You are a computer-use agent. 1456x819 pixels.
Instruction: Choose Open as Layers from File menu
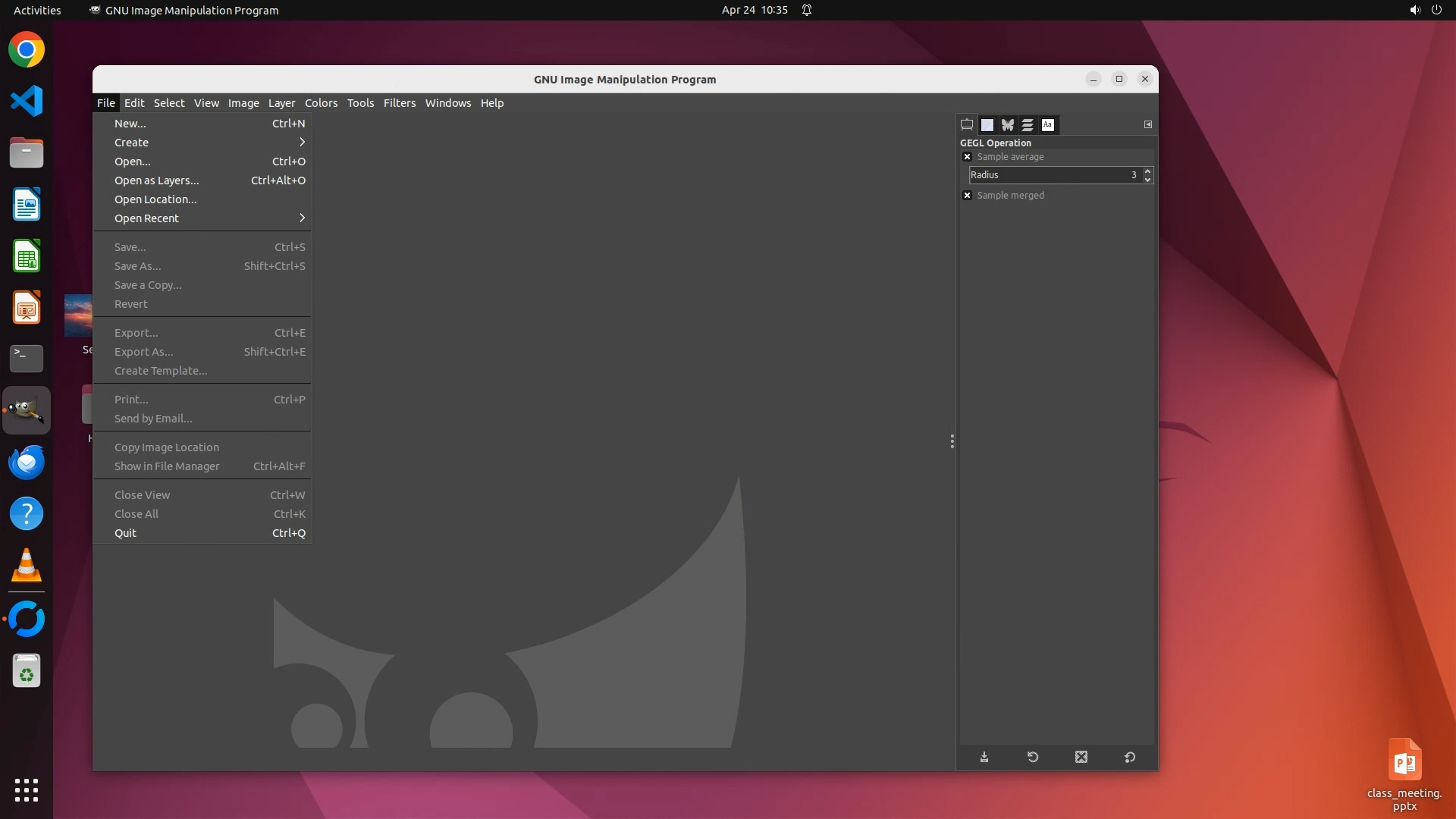[x=157, y=180]
